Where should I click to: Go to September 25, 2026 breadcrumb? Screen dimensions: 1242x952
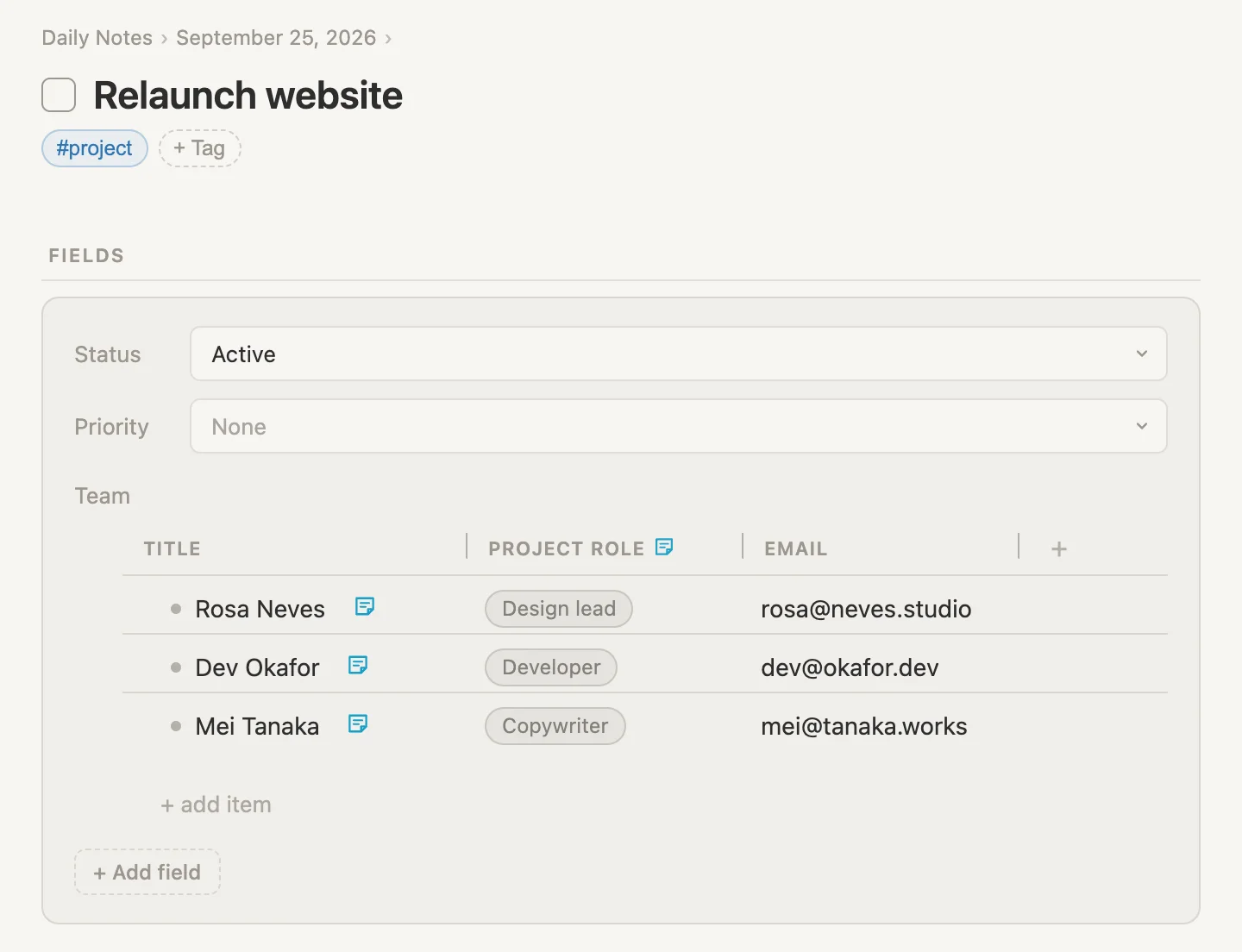point(276,38)
